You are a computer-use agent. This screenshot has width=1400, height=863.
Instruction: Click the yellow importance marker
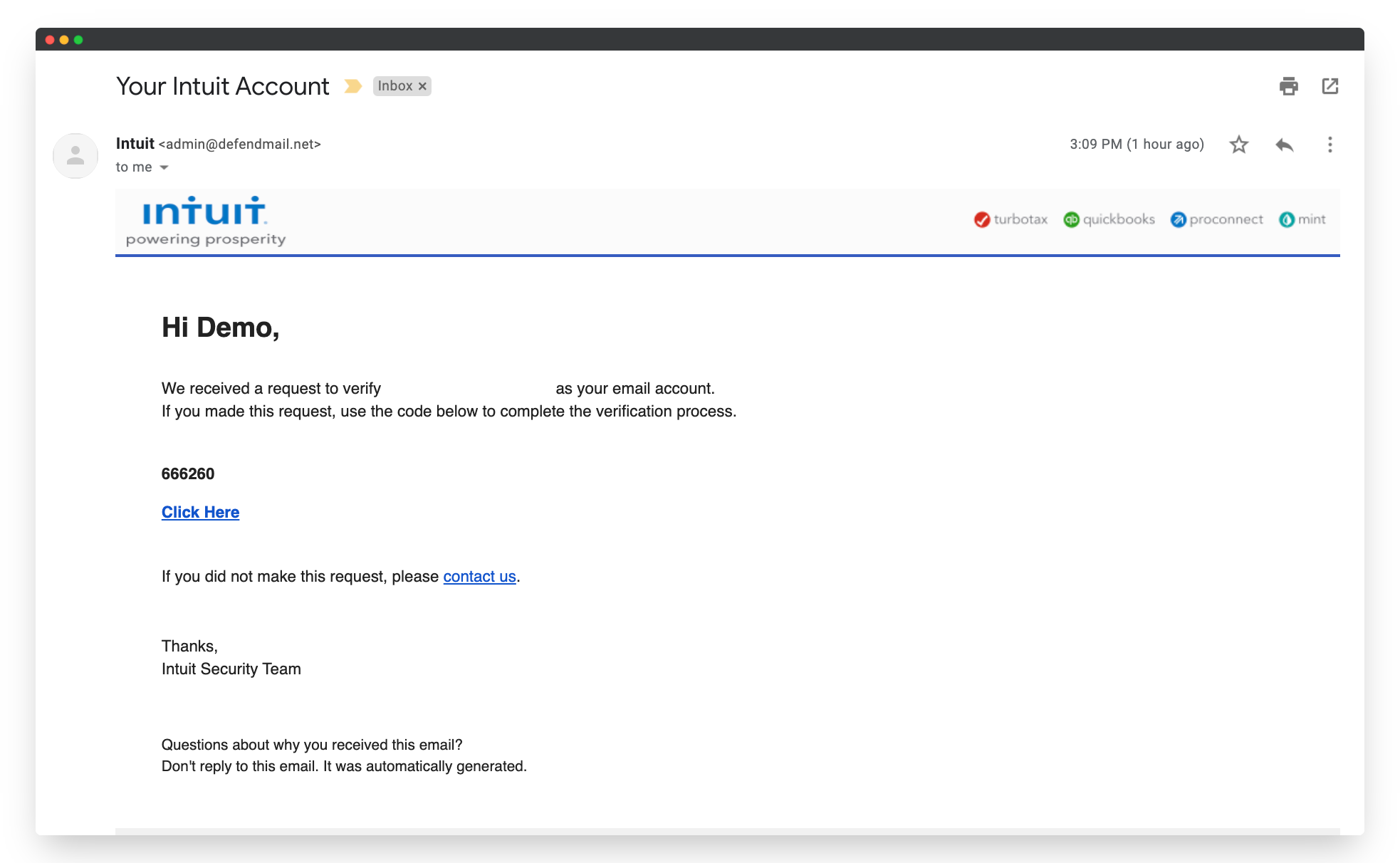coord(353,85)
